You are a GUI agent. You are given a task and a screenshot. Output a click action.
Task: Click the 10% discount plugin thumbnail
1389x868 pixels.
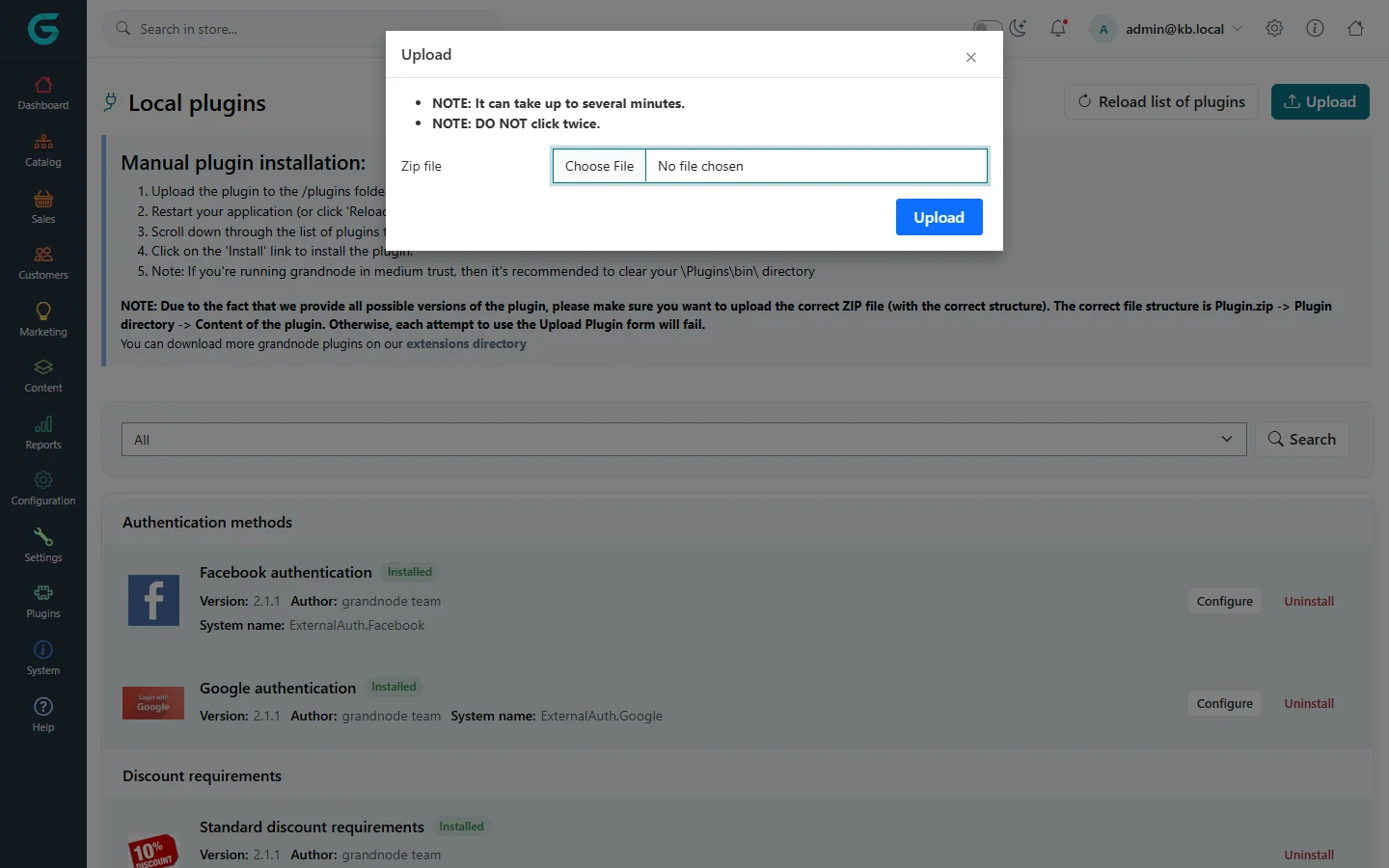(x=153, y=851)
